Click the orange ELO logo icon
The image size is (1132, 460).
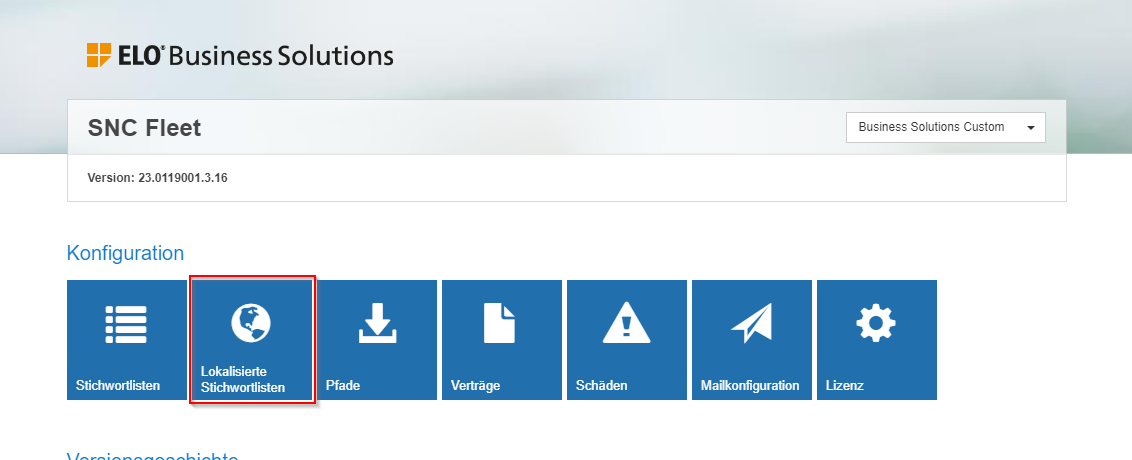coord(99,55)
